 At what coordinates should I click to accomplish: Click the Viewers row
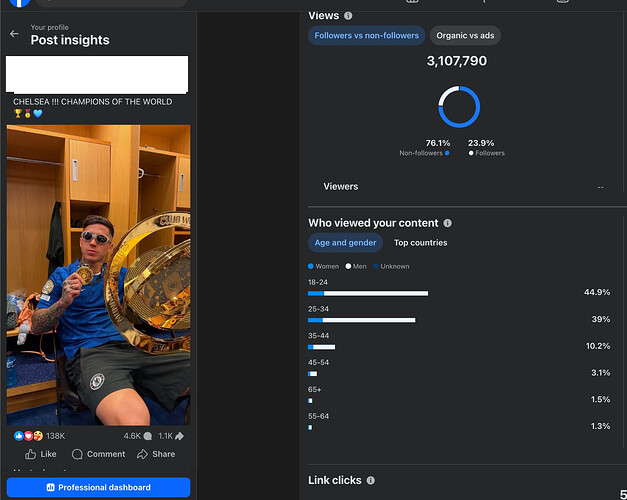click(462, 187)
